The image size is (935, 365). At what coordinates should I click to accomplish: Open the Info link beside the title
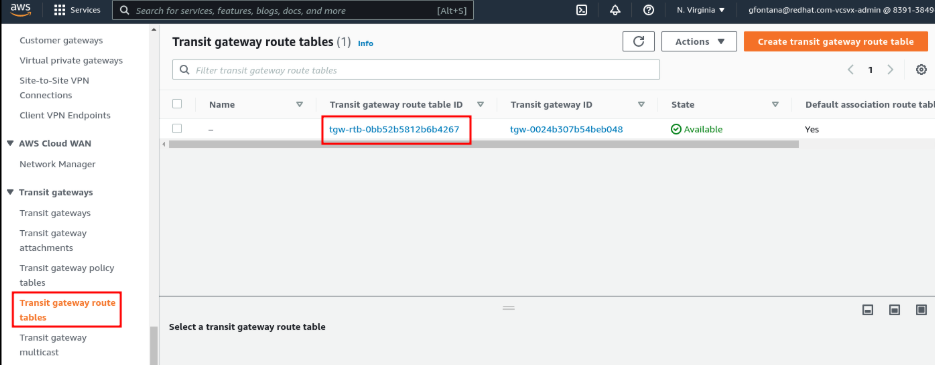point(366,44)
